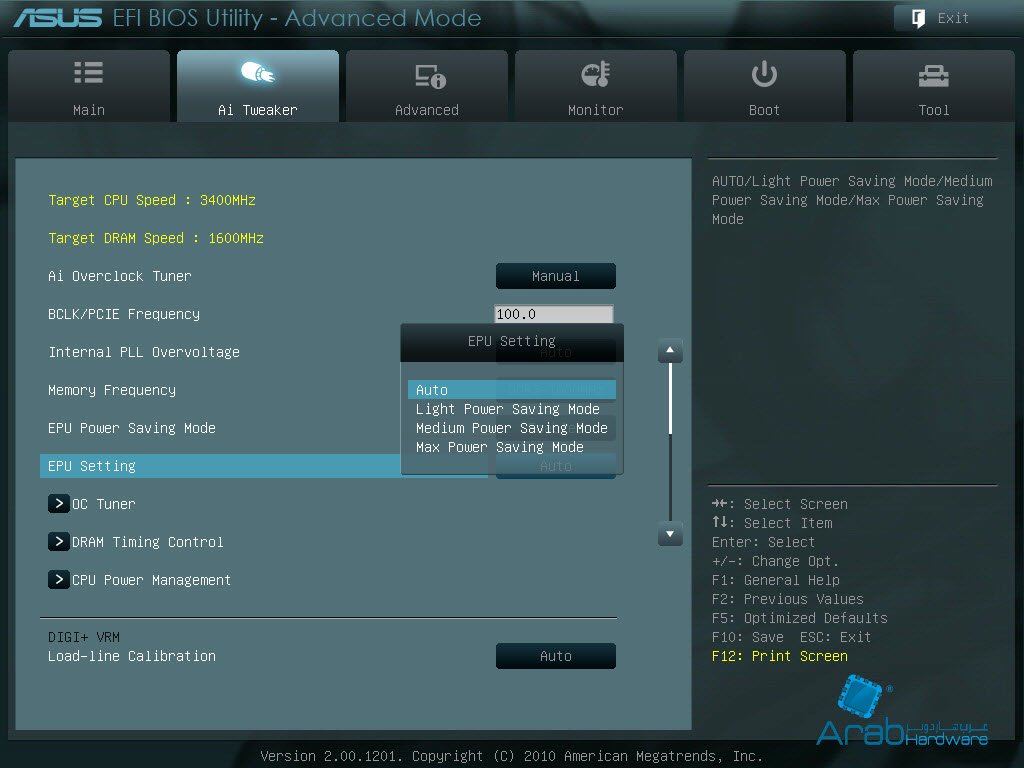Screen dimensions: 1024x768
Task: Select the Memory Frequency row
Action: [x=112, y=390]
